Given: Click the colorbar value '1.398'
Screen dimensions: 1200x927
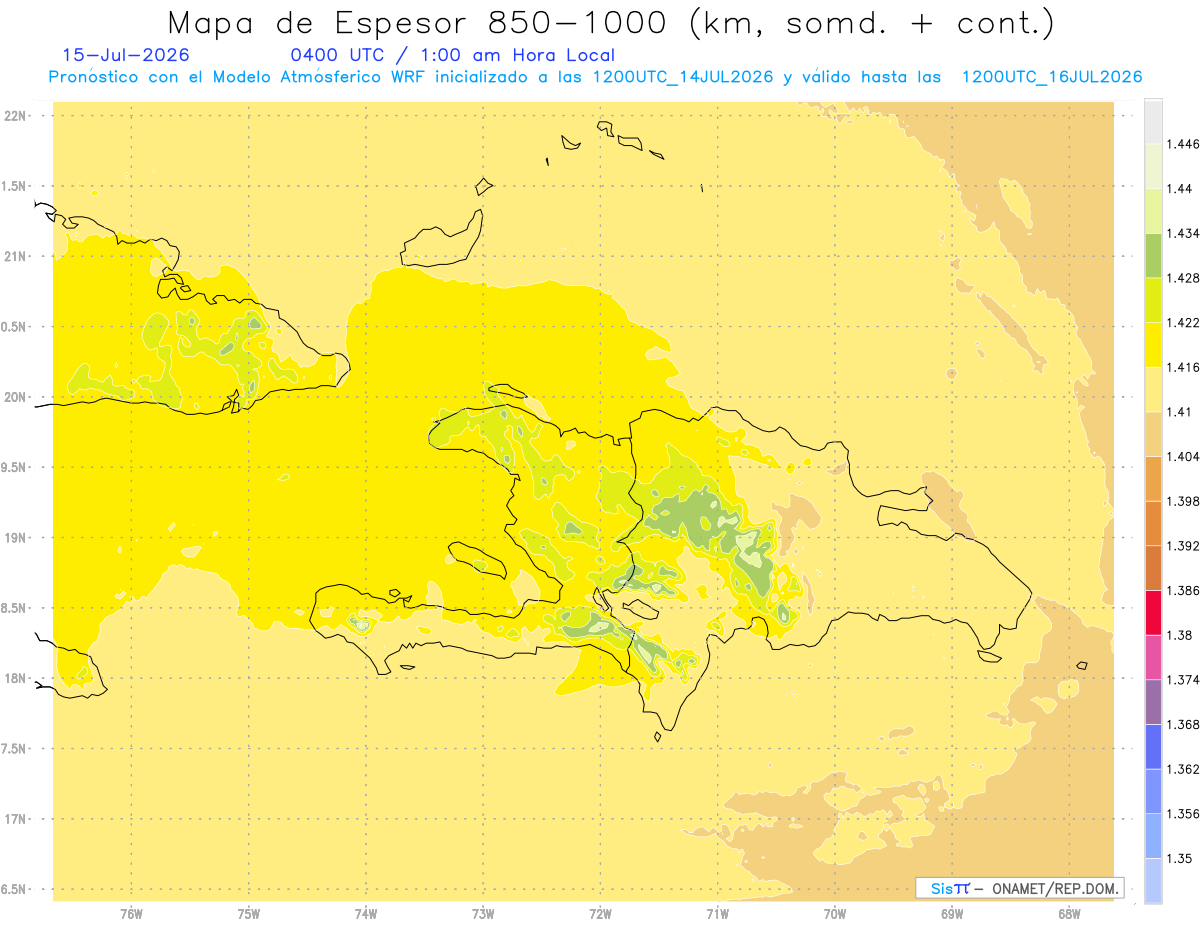Looking at the screenshot, I should [1183, 501].
